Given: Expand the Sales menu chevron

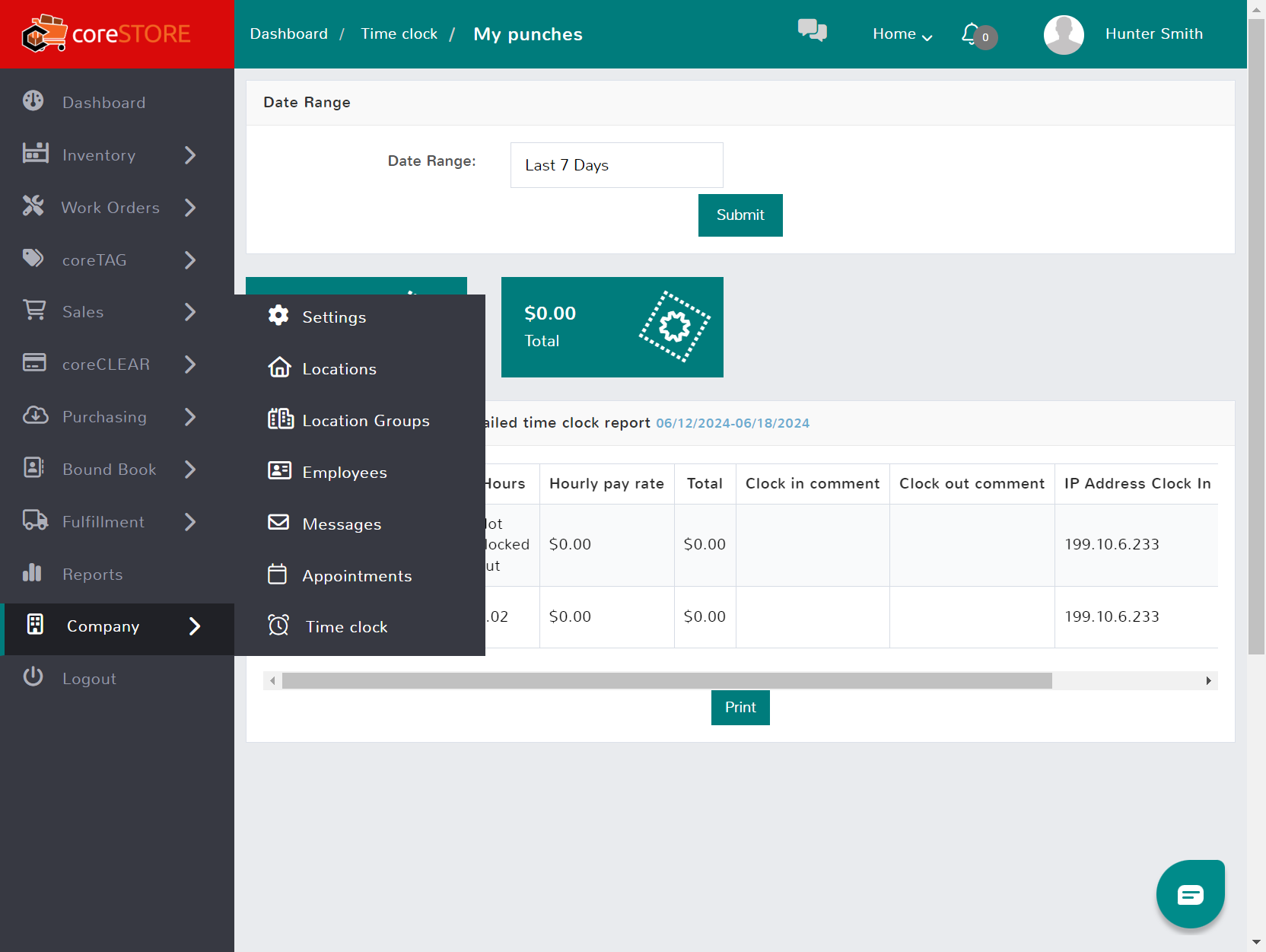Looking at the screenshot, I should (x=190, y=312).
